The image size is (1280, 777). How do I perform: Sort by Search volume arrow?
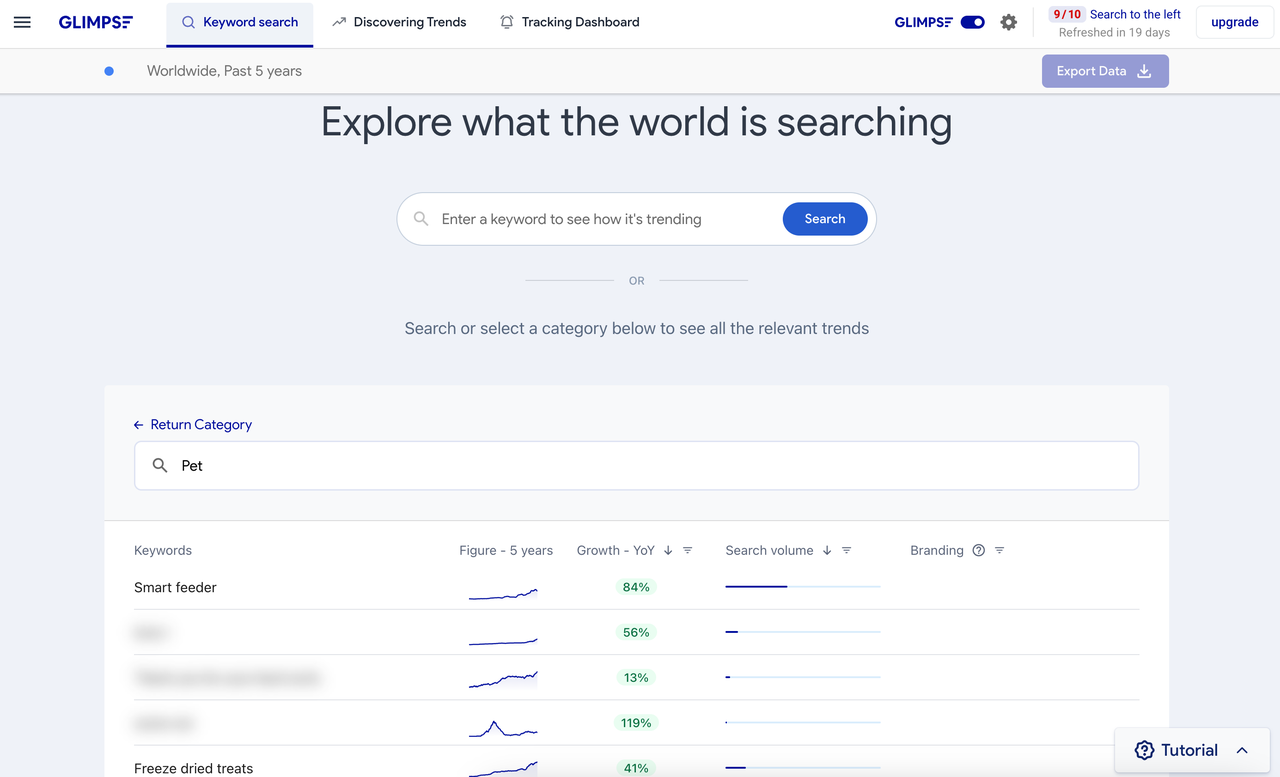(827, 551)
